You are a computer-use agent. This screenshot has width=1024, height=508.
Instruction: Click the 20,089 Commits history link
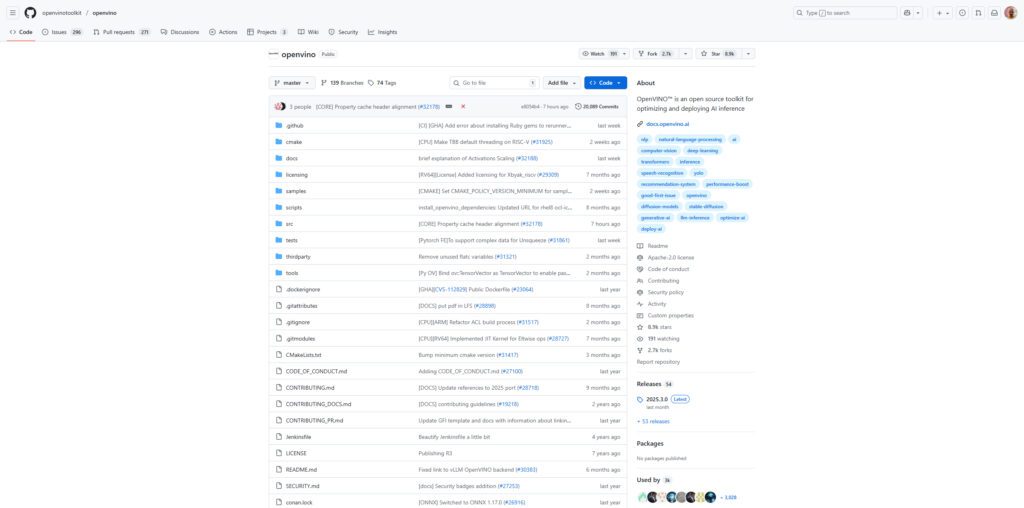[600, 106]
